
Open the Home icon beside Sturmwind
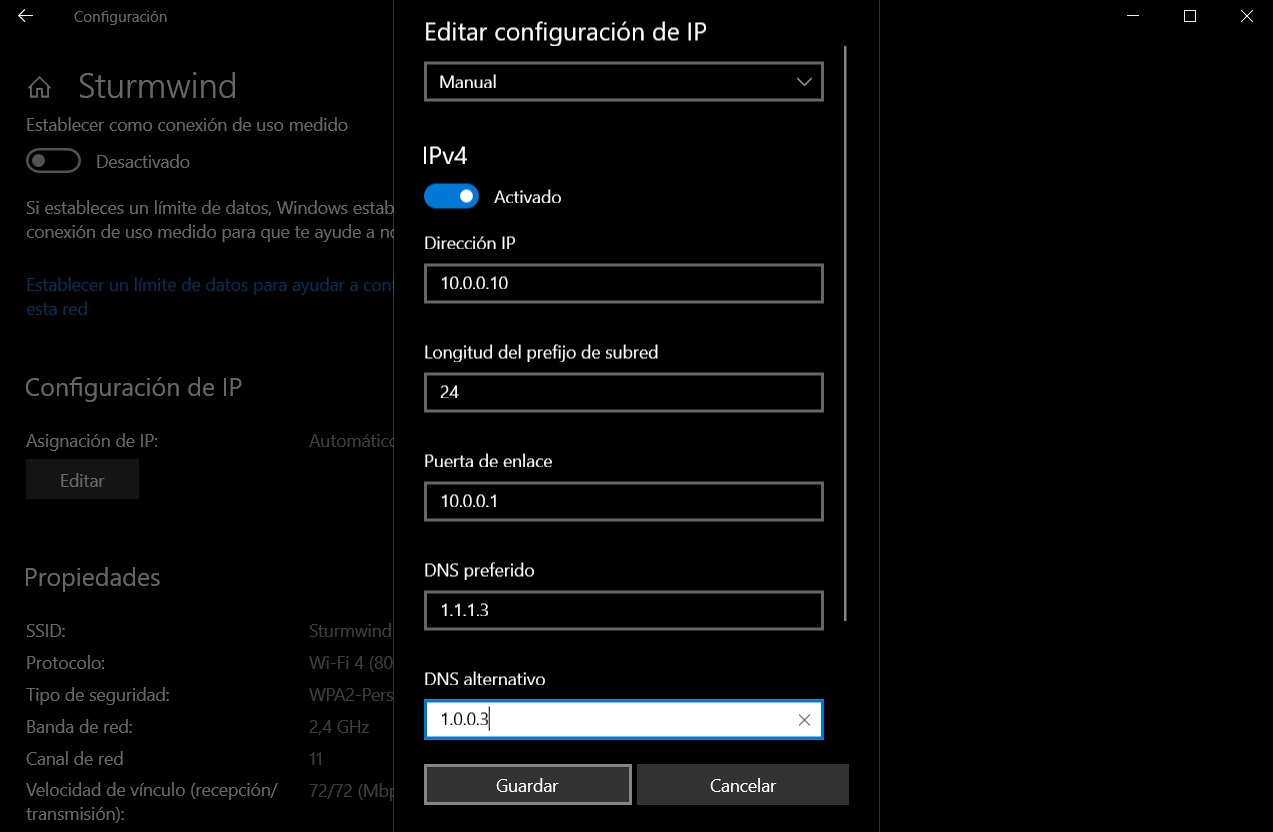pos(39,88)
